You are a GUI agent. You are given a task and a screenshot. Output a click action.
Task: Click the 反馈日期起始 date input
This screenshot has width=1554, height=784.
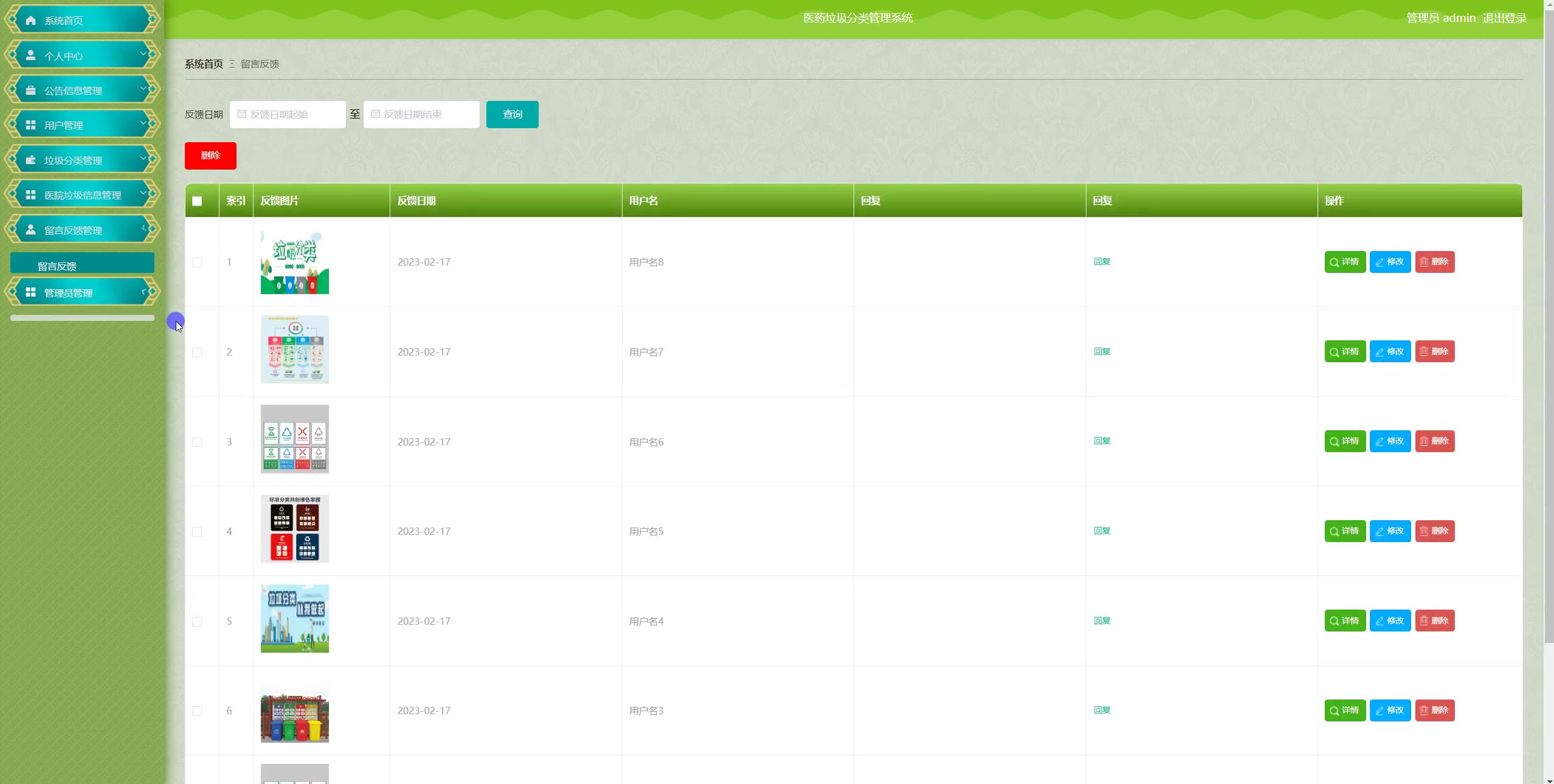(288, 114)
